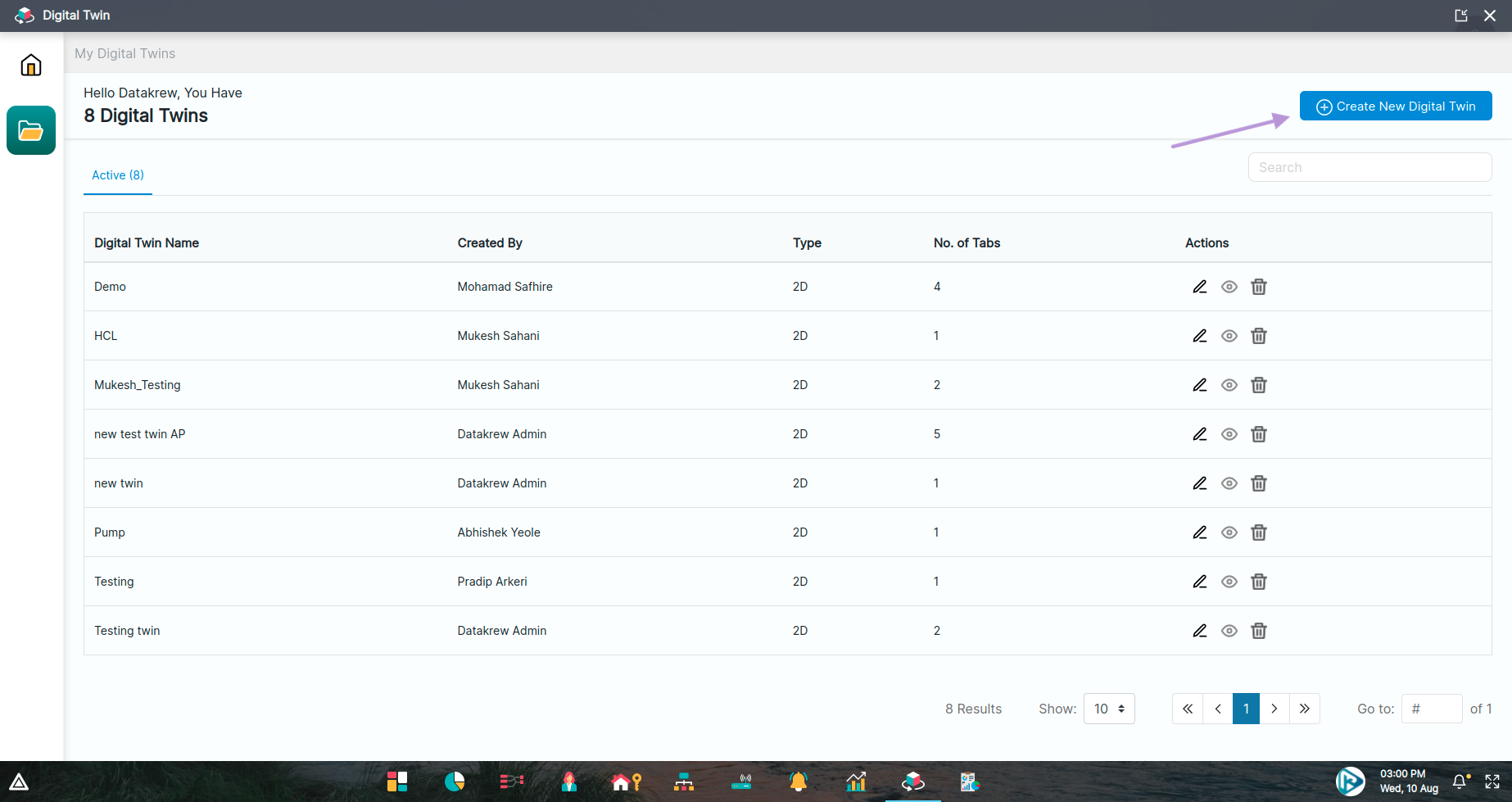Edit the new test twin AP row
The width and height of the screenshot is (1512, 802).
pyautogui.click(x=1199, y=434)
